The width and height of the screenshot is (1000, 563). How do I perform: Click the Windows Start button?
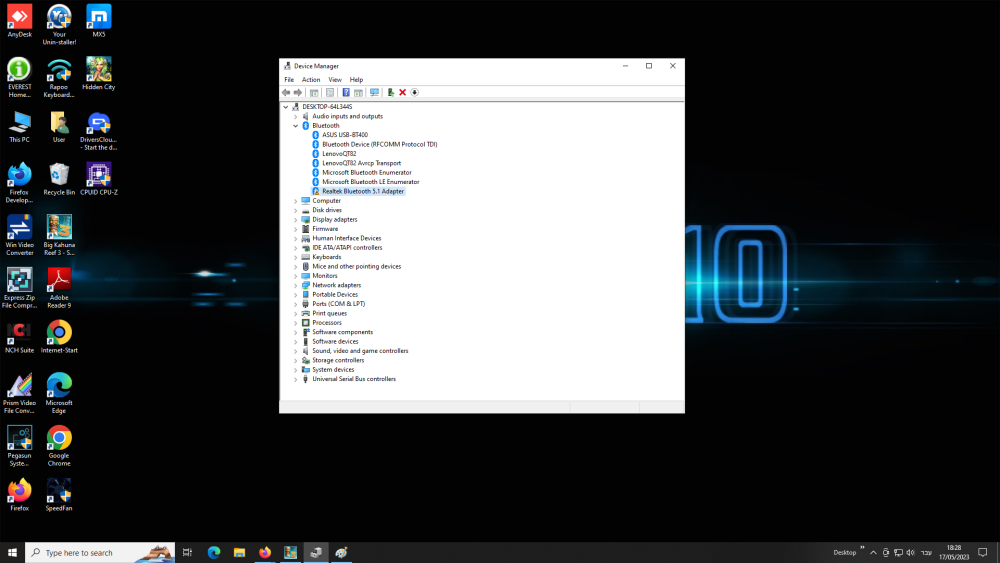coord(12,552)
